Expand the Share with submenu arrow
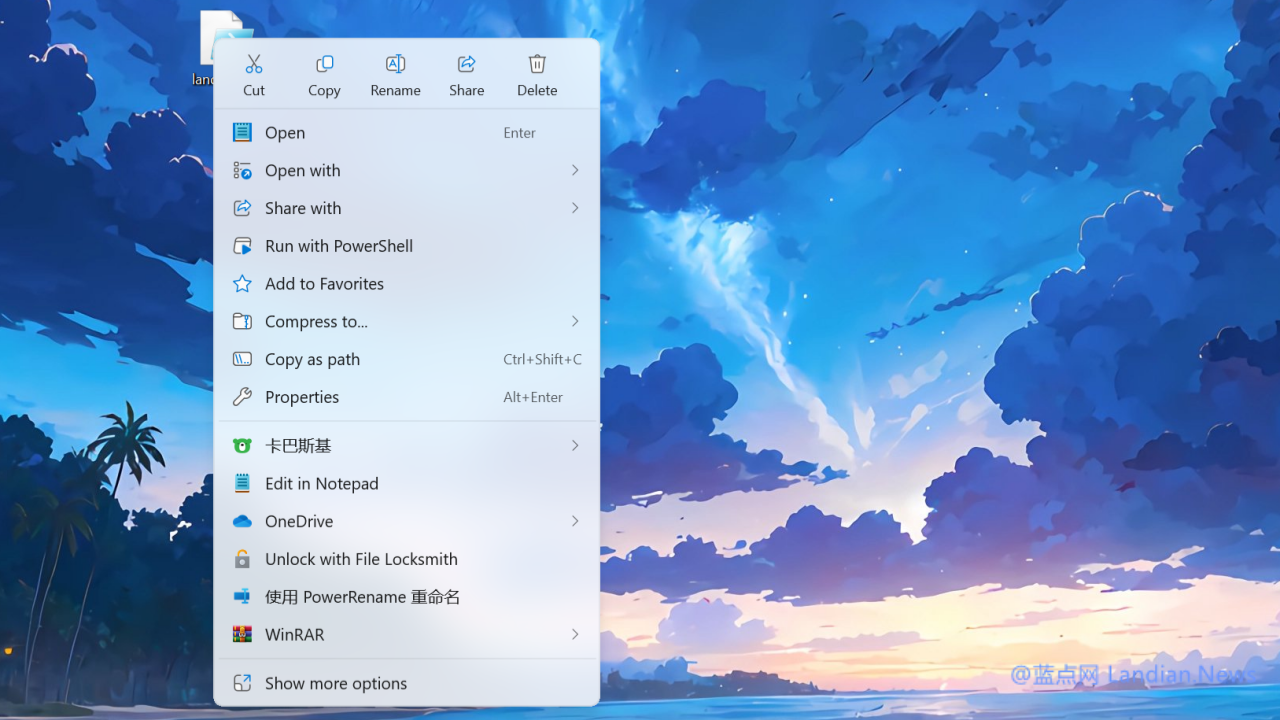 (575, 208)
